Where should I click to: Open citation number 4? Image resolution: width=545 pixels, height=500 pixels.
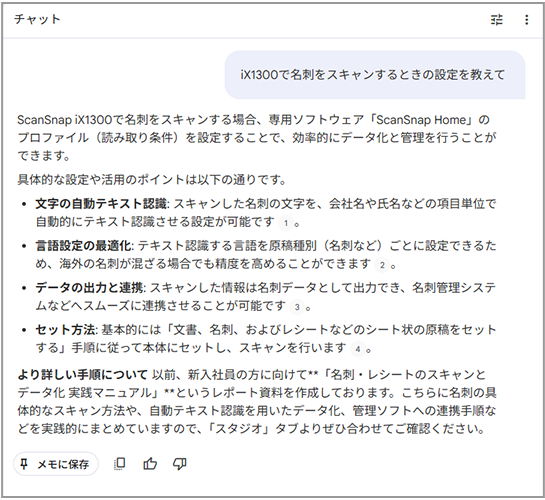click(358, 349)
